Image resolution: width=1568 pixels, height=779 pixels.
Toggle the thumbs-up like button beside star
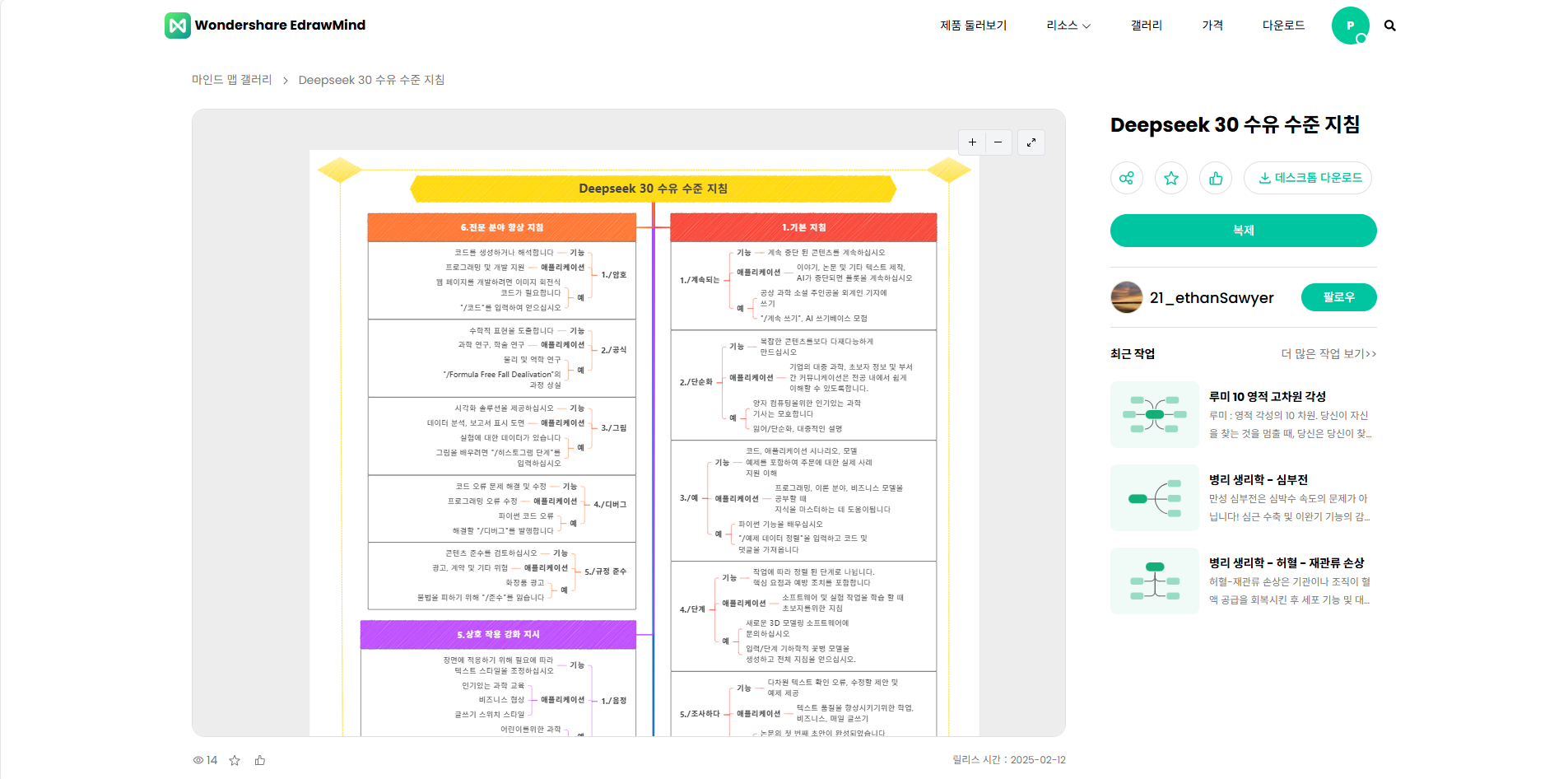[1216, 178]
